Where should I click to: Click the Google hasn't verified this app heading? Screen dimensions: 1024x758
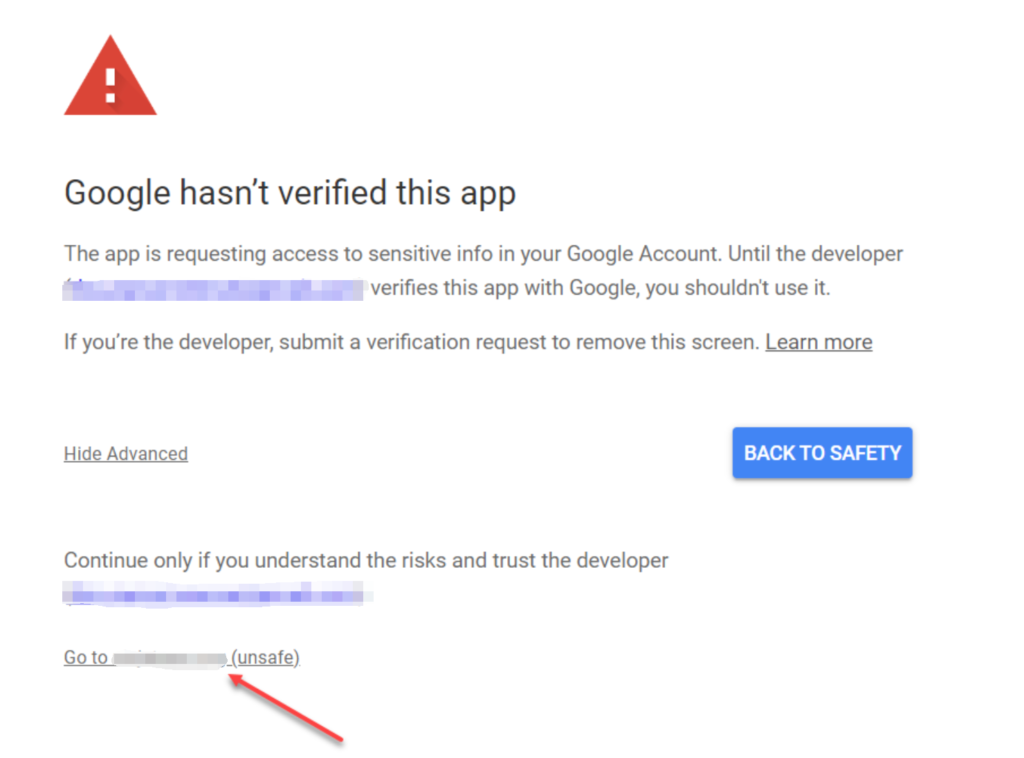[x=290, y=193]
